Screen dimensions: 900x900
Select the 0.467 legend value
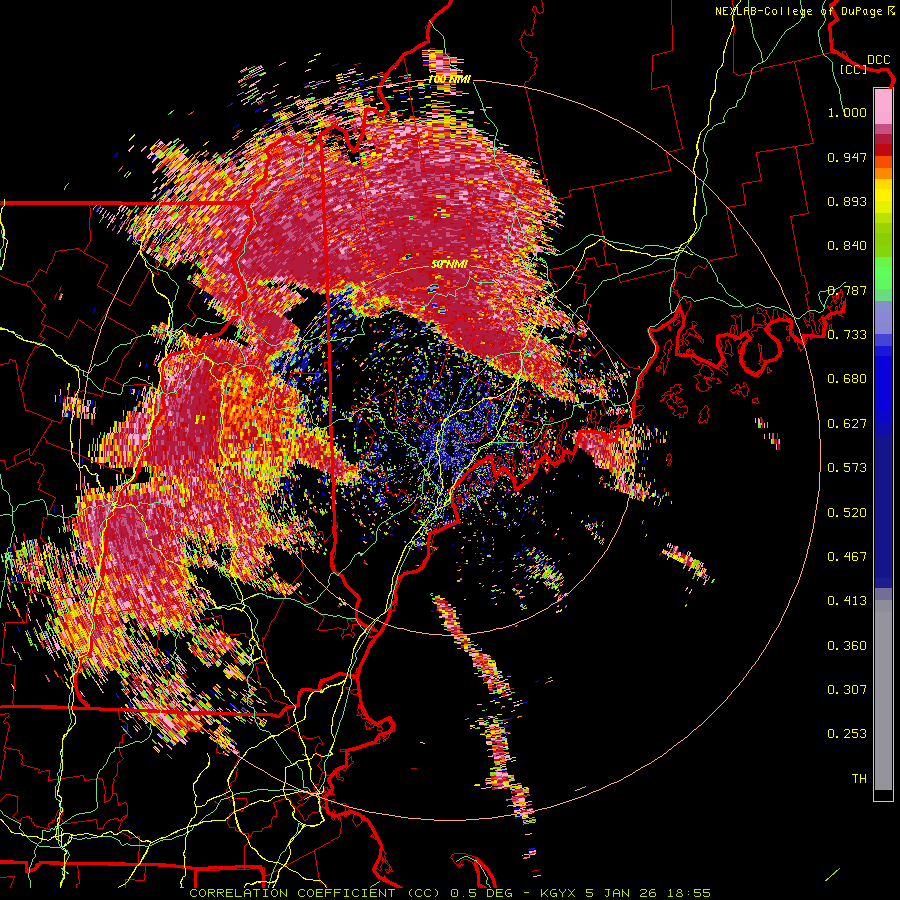tap(847, 557)
